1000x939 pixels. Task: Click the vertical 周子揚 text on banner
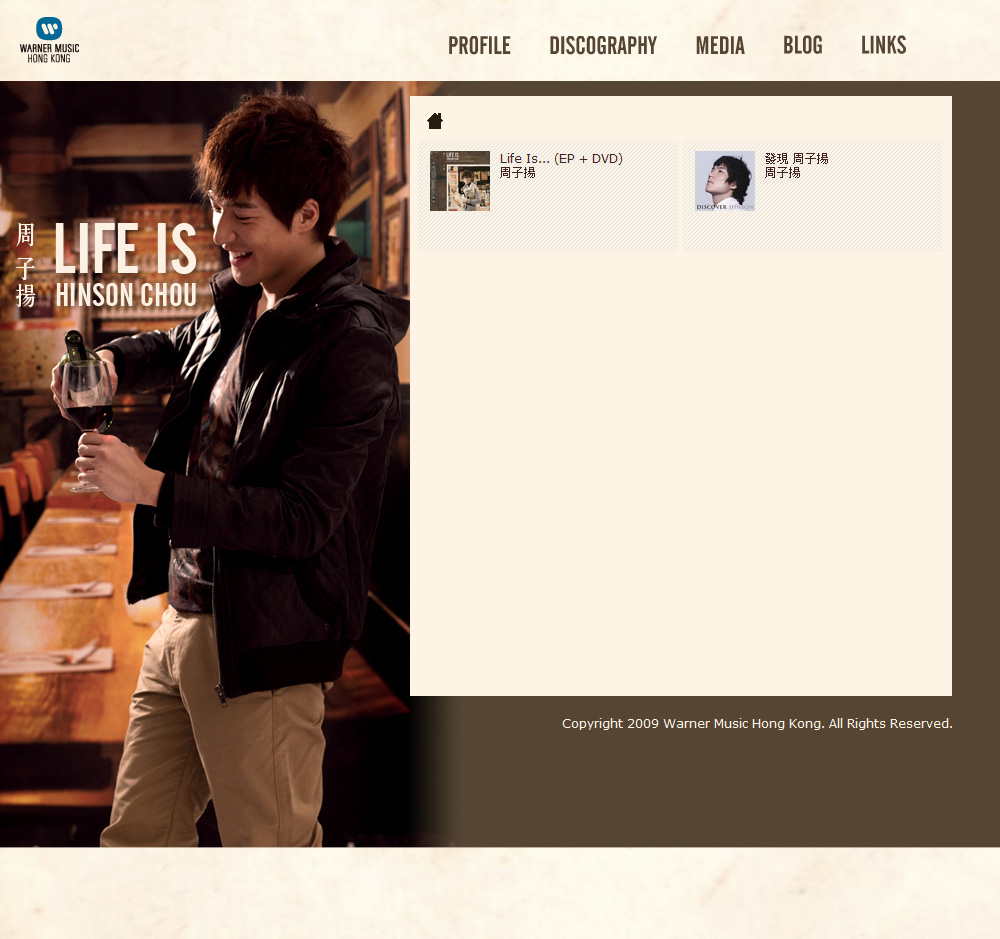coord(26,266)
